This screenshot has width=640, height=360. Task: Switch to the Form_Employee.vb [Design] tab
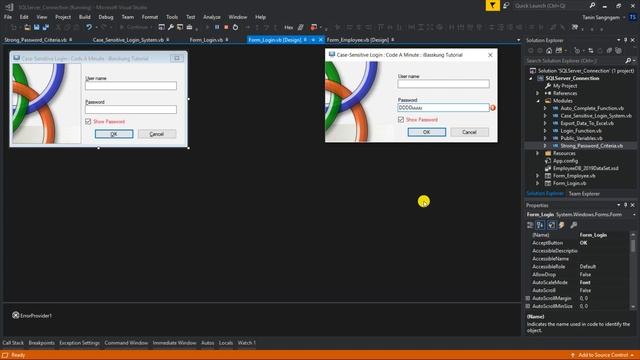pyautogui.click(x=358, y=40)
